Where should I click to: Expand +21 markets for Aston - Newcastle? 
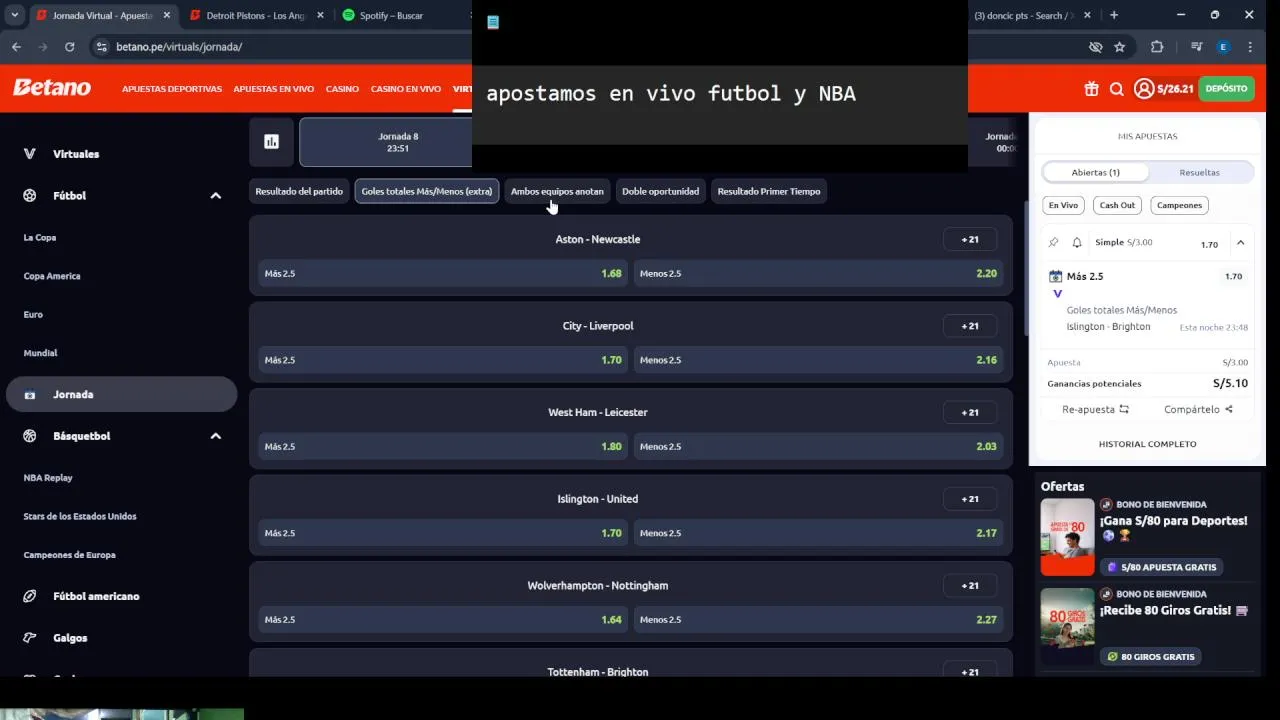[x=970, y=239]
